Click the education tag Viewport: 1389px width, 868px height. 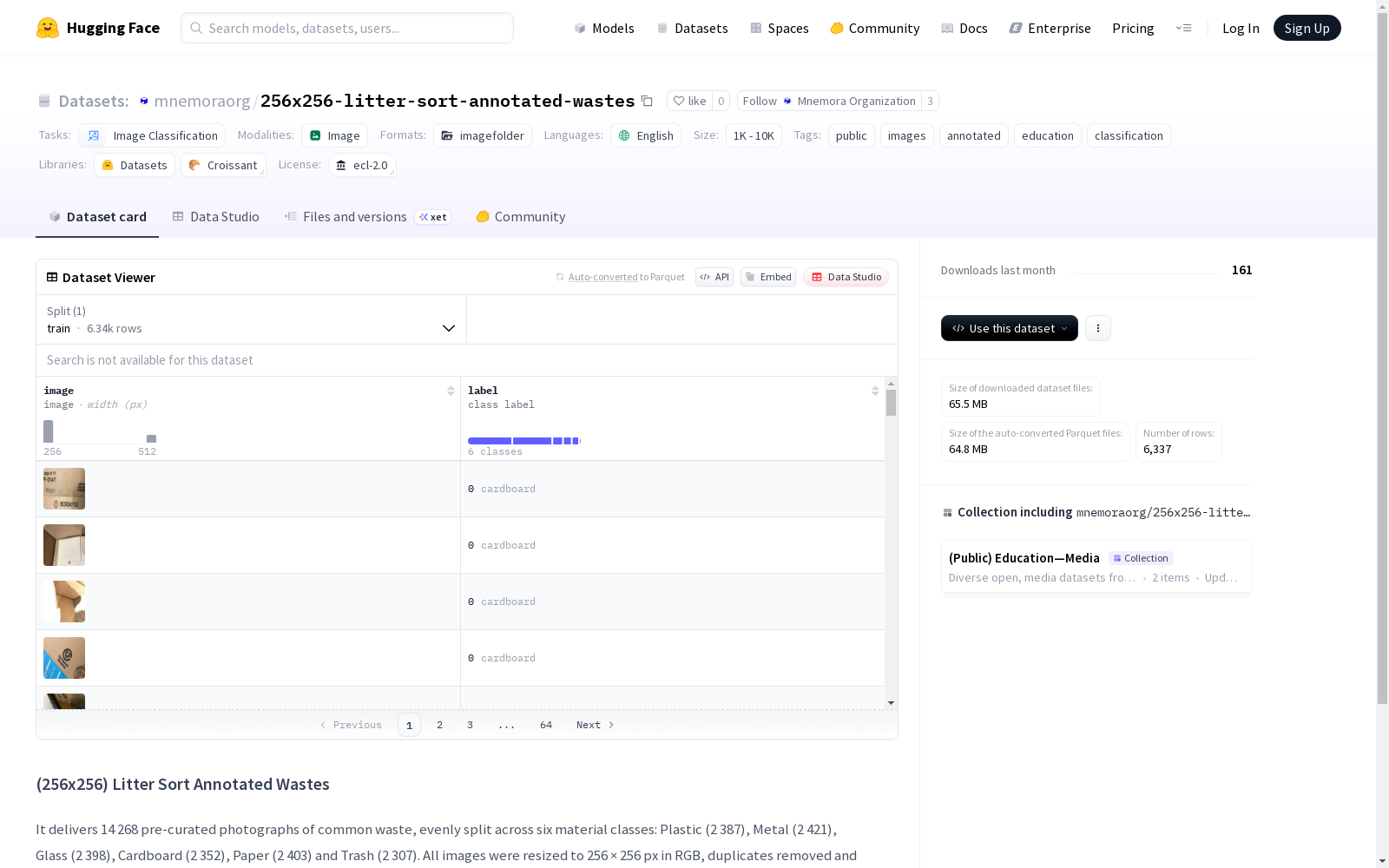click(x=1048, y=135)
